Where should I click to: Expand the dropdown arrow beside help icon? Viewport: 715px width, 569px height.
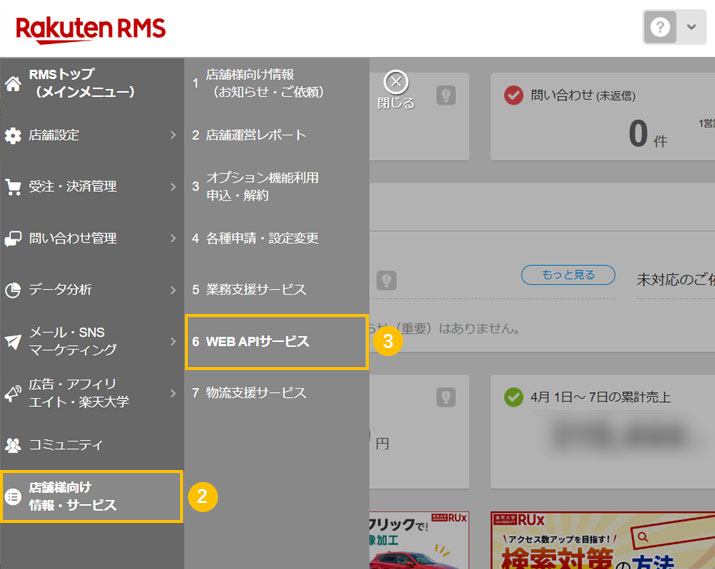(x=691, y=28)
